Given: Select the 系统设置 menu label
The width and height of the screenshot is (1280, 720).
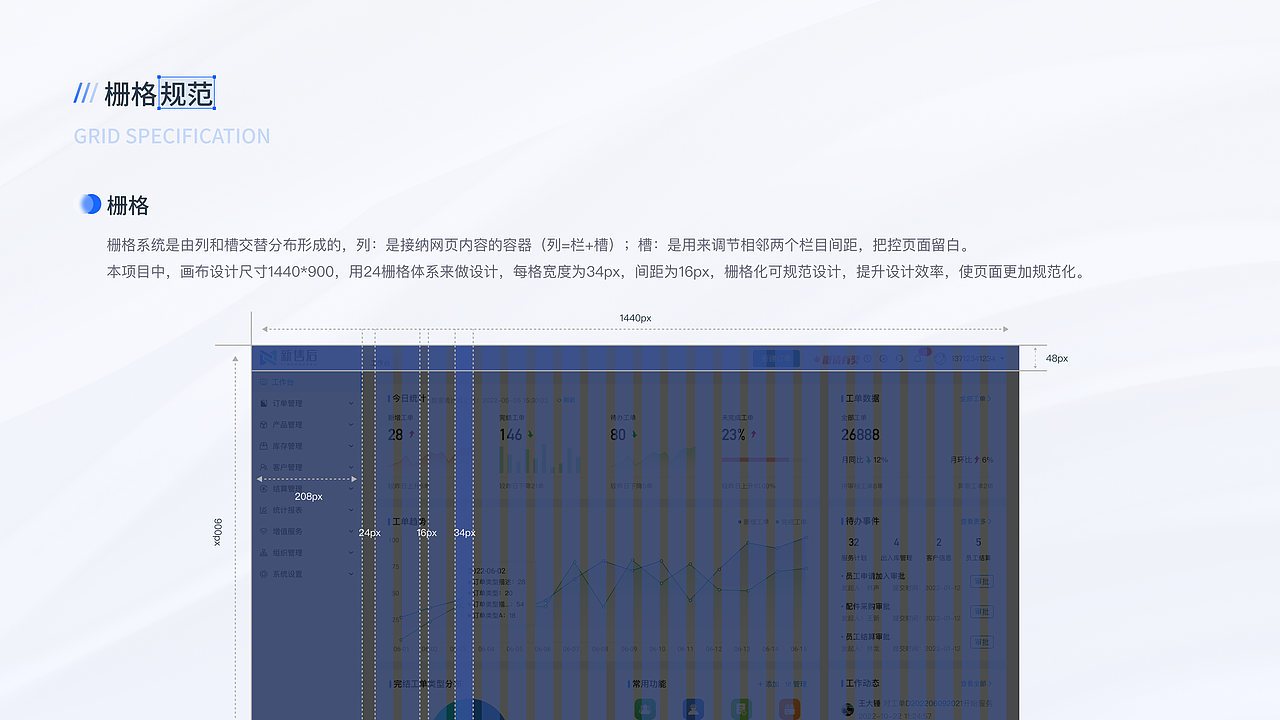Looking at the screenshot, I should point(287,574).
